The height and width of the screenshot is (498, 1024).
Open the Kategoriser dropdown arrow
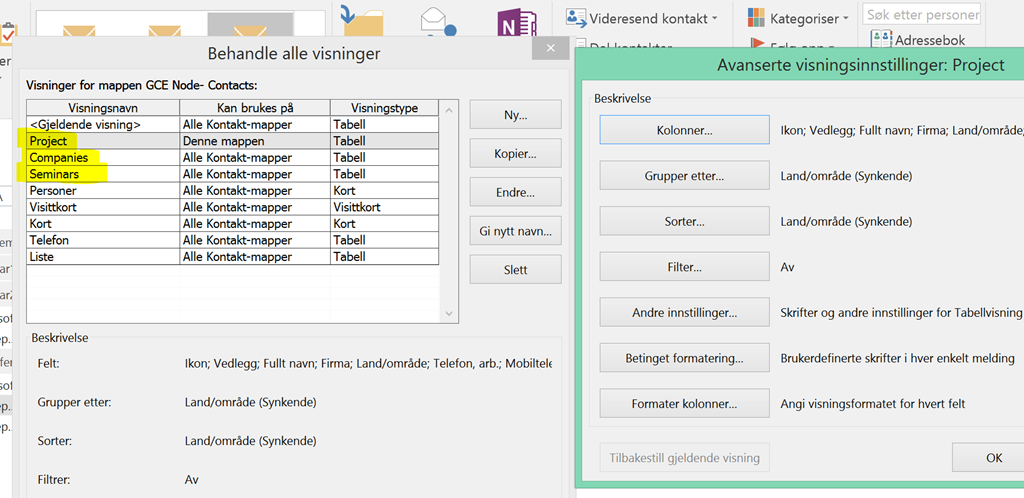(x=846, y=19)
